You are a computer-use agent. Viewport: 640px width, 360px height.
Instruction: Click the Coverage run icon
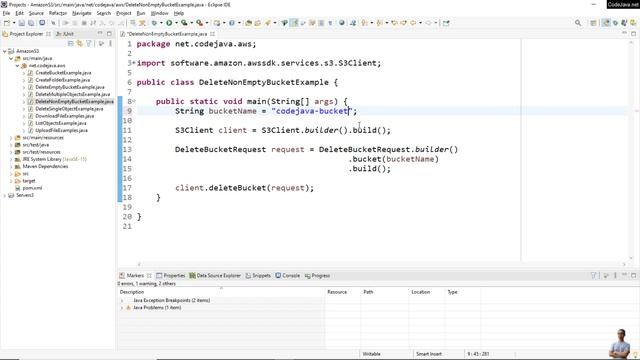coord(184,23)
